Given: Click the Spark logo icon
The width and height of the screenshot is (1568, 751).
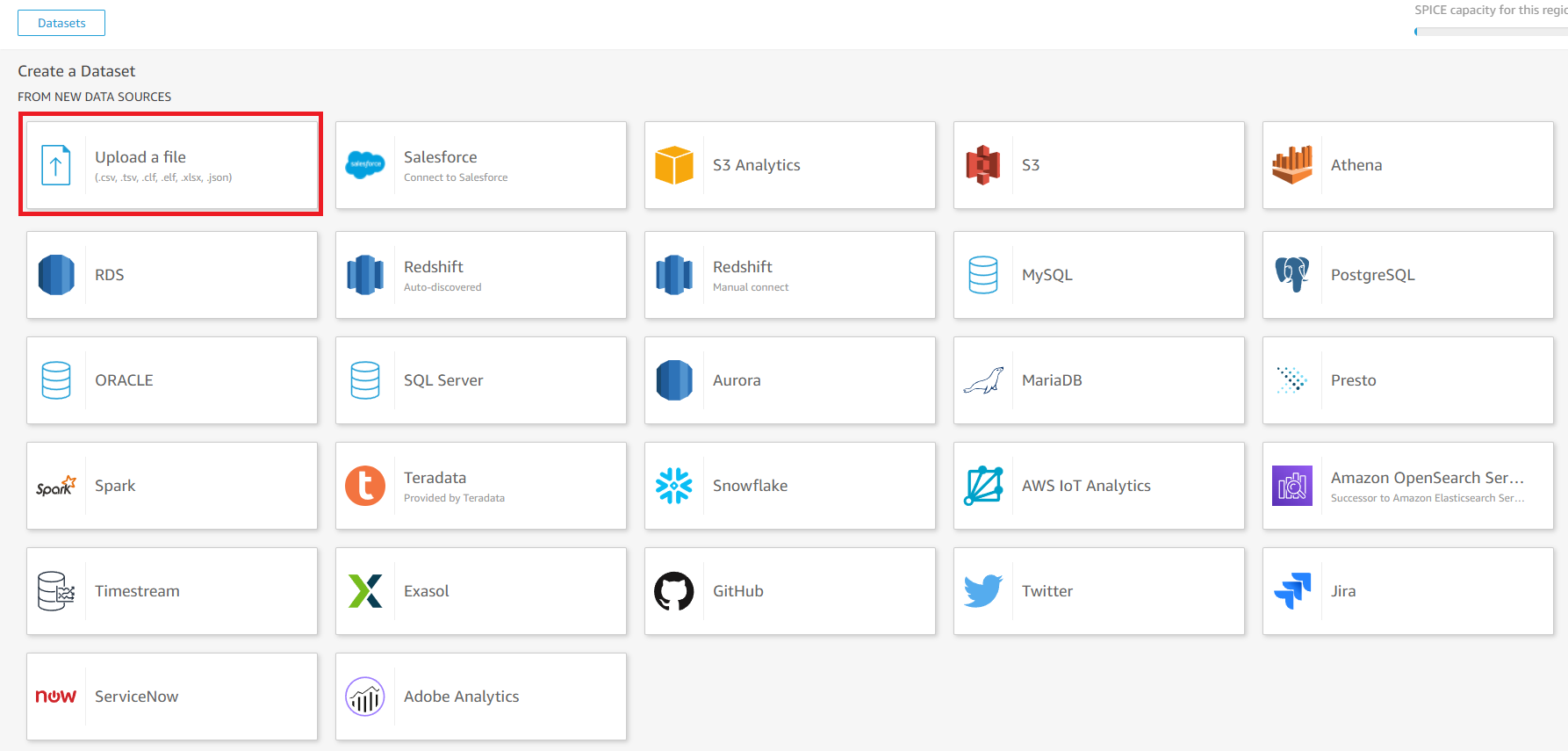Looking at the screenshot, I should pyautogui.click(x=56, y=486).
